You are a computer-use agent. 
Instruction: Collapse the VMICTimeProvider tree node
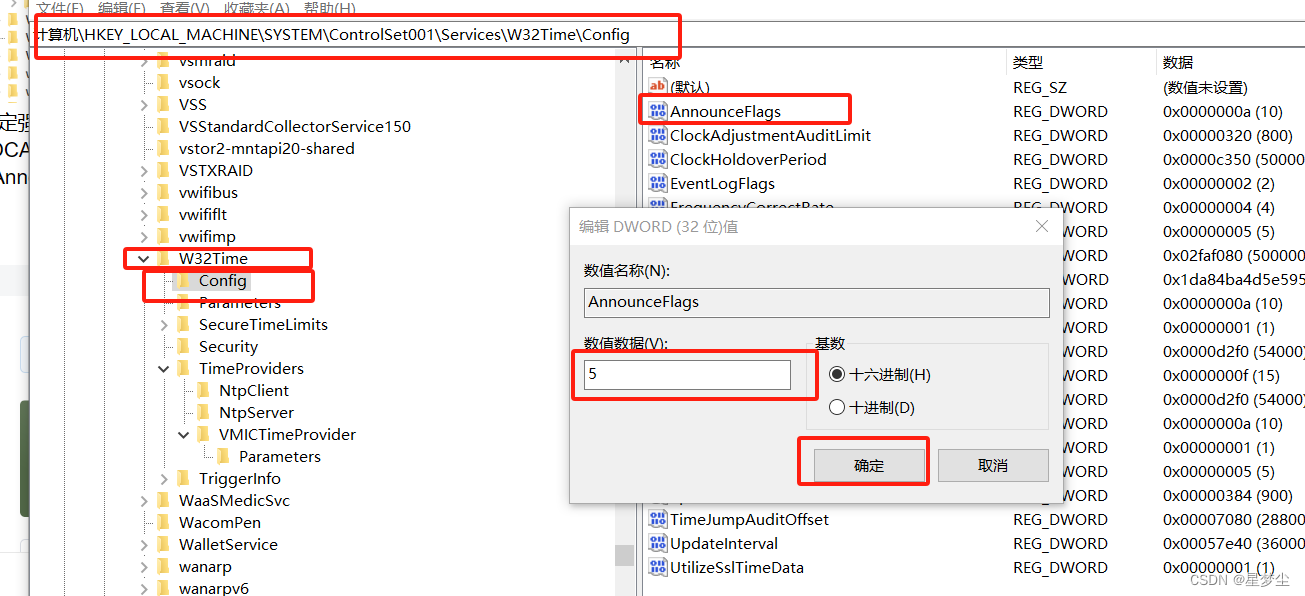184,434
